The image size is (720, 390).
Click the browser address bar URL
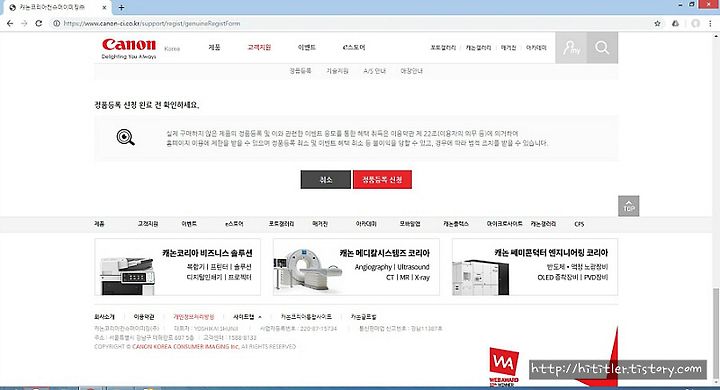pyautogui.click(x=152, y=23)
